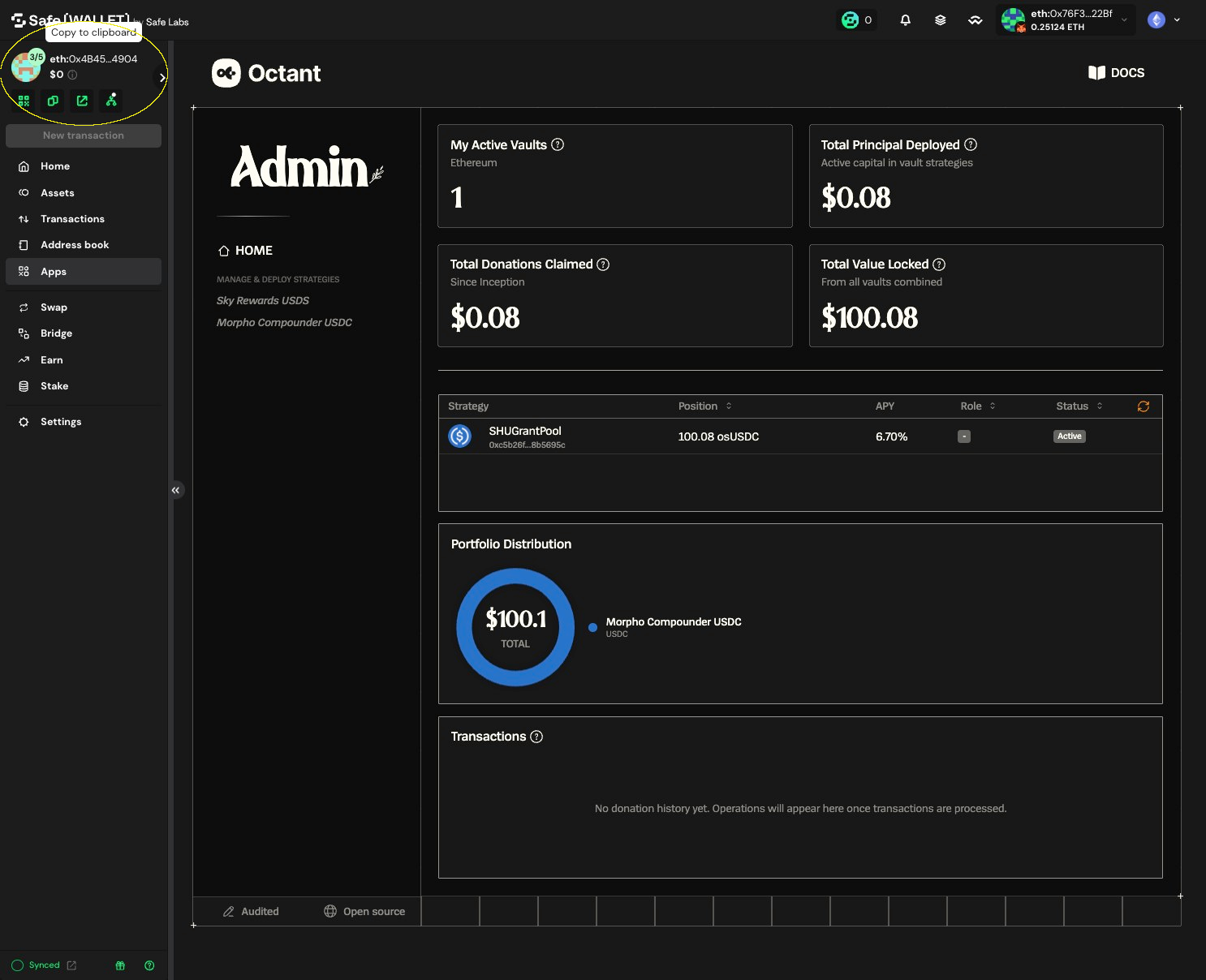1206x980 pixels.
Task: Click the eth:0x4B45…4904 Safe address
Action: pos(93,59)
